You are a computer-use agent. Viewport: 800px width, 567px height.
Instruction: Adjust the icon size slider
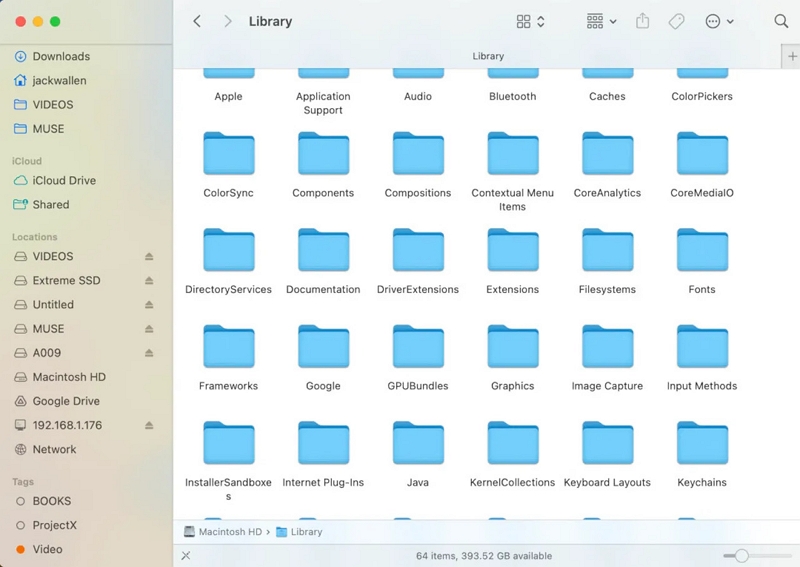tap(742, 555)
